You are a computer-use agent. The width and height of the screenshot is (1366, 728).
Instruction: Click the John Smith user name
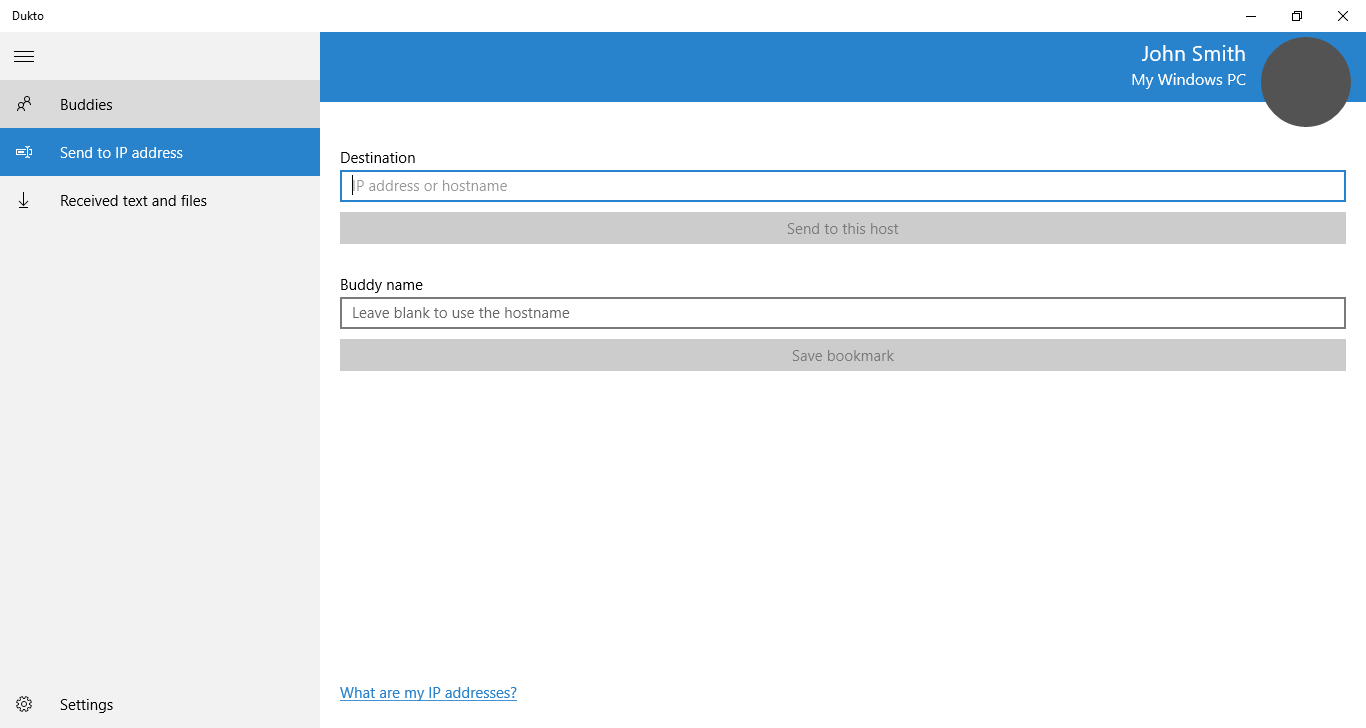pos(1194,54)
